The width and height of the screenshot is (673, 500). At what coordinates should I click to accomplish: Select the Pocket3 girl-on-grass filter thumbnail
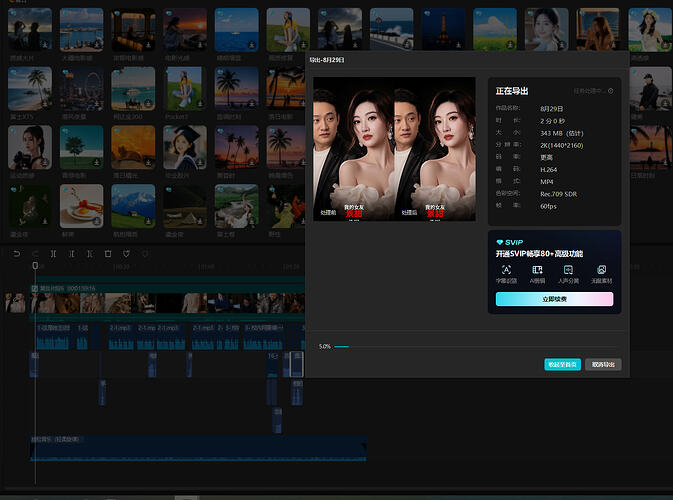pyautogui.click(x=185, y=88)
